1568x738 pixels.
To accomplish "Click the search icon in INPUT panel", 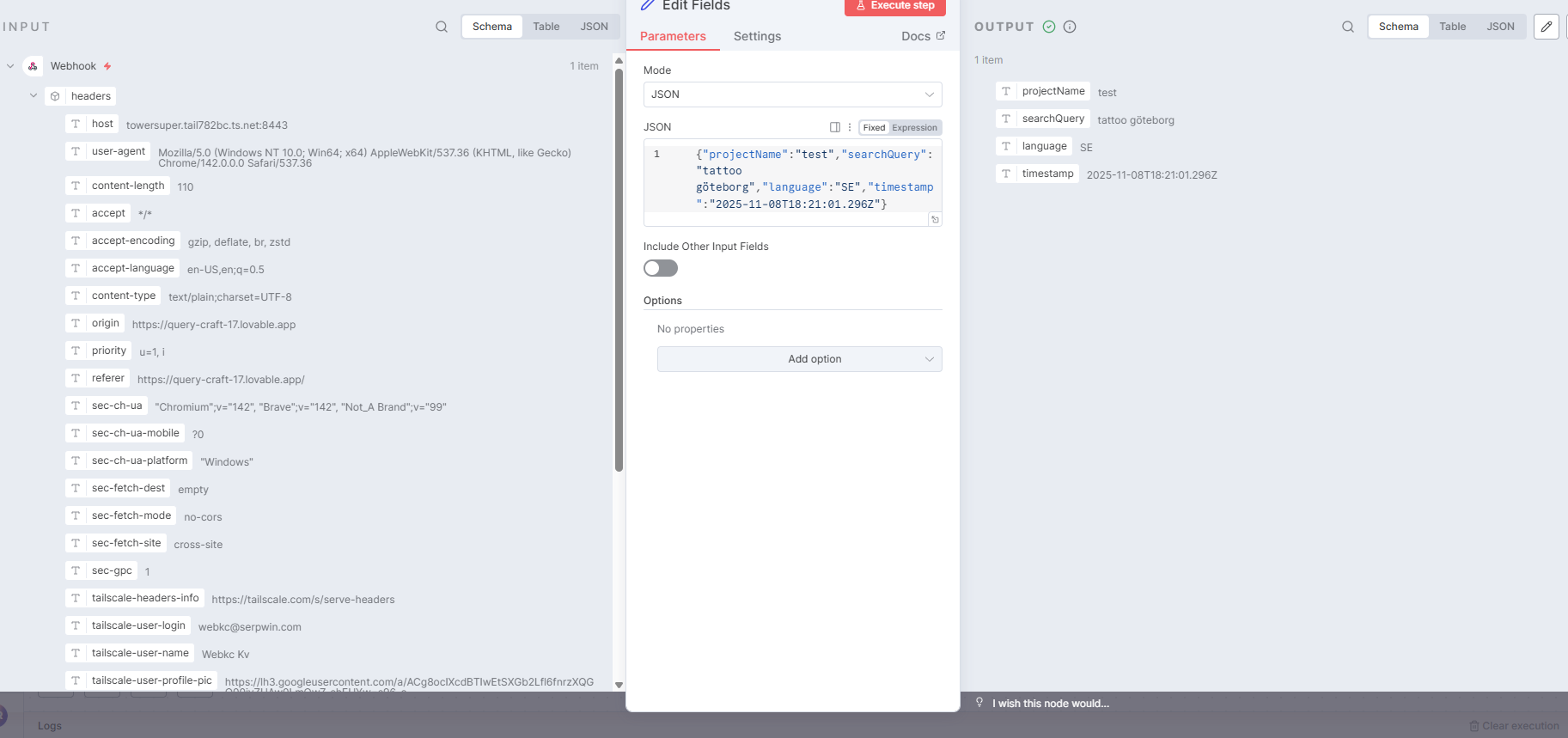I will coord(442,27).
